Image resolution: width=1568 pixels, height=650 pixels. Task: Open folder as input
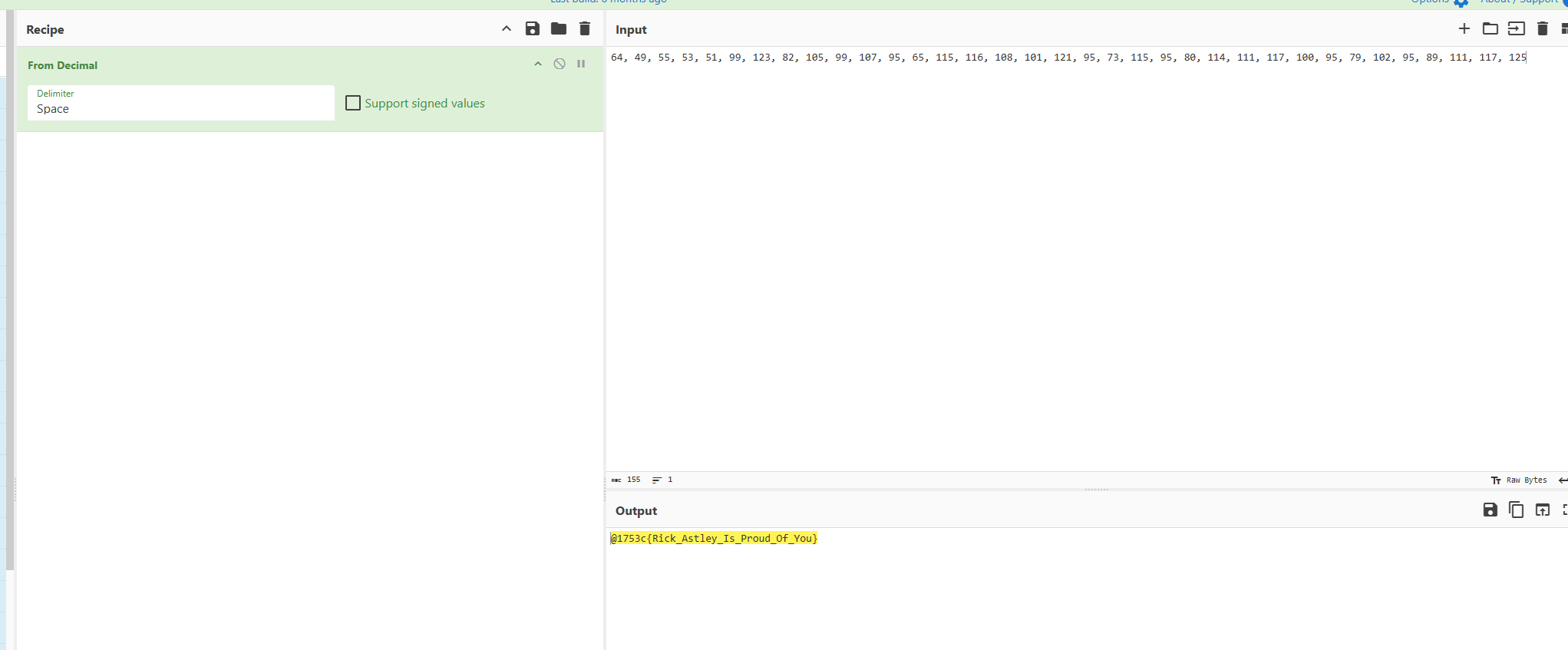1490,29
